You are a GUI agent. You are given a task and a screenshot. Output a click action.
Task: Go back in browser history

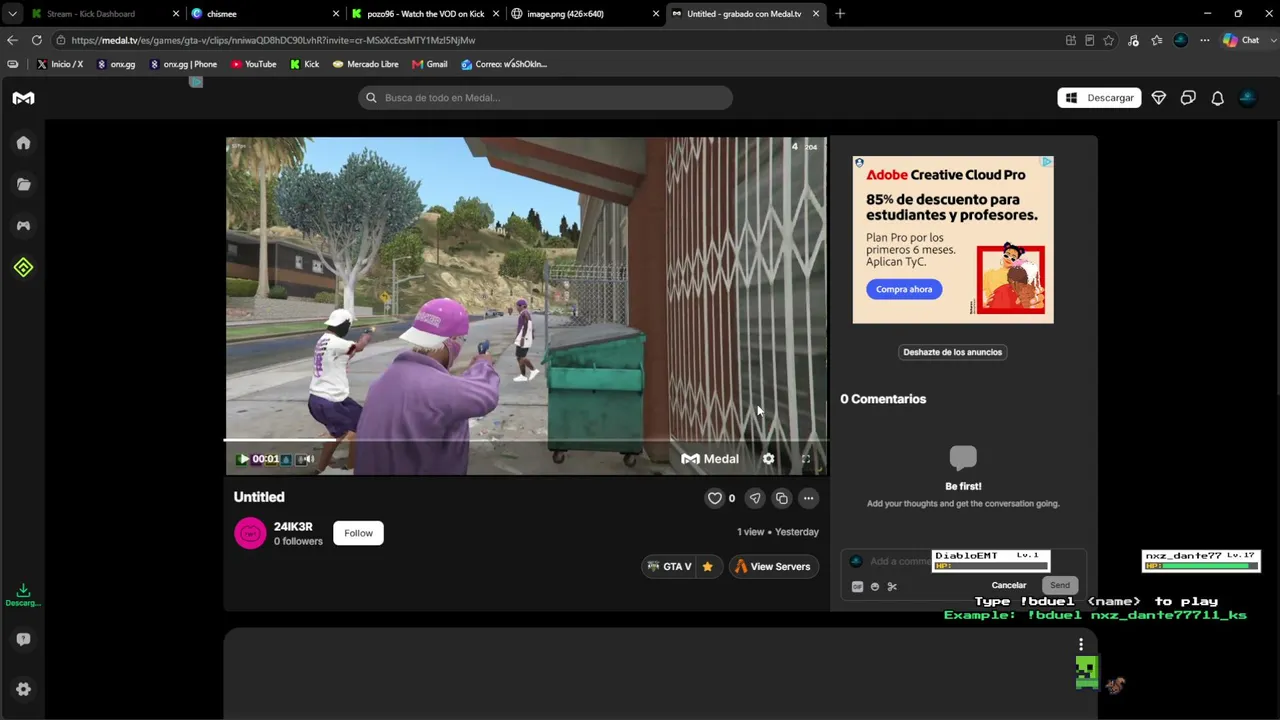coord(12,40)
